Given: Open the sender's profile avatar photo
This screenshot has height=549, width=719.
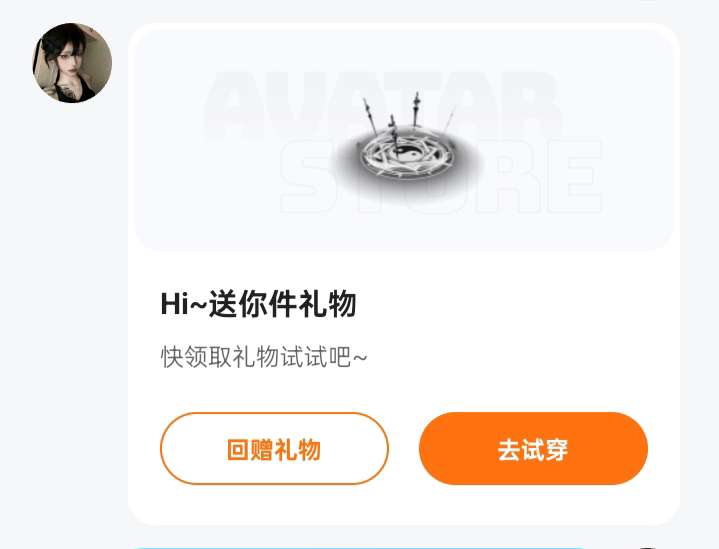Looking at the screenshot, I should click(72, 63).
